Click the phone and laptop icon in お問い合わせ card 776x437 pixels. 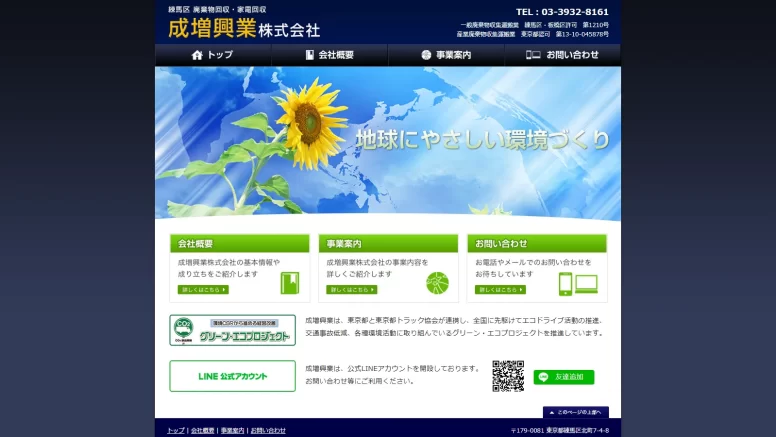pos(578,284)
